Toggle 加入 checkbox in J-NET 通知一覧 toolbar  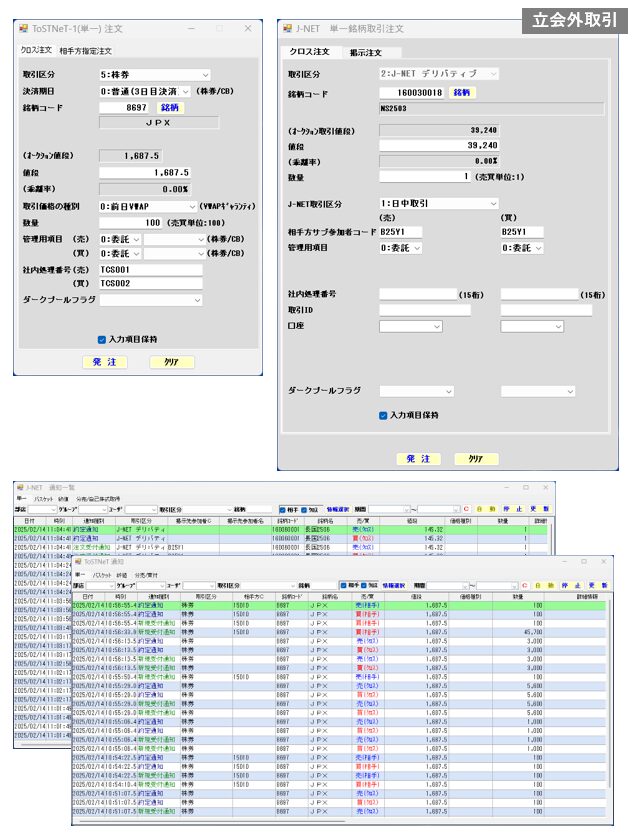(x=304, y=509)
